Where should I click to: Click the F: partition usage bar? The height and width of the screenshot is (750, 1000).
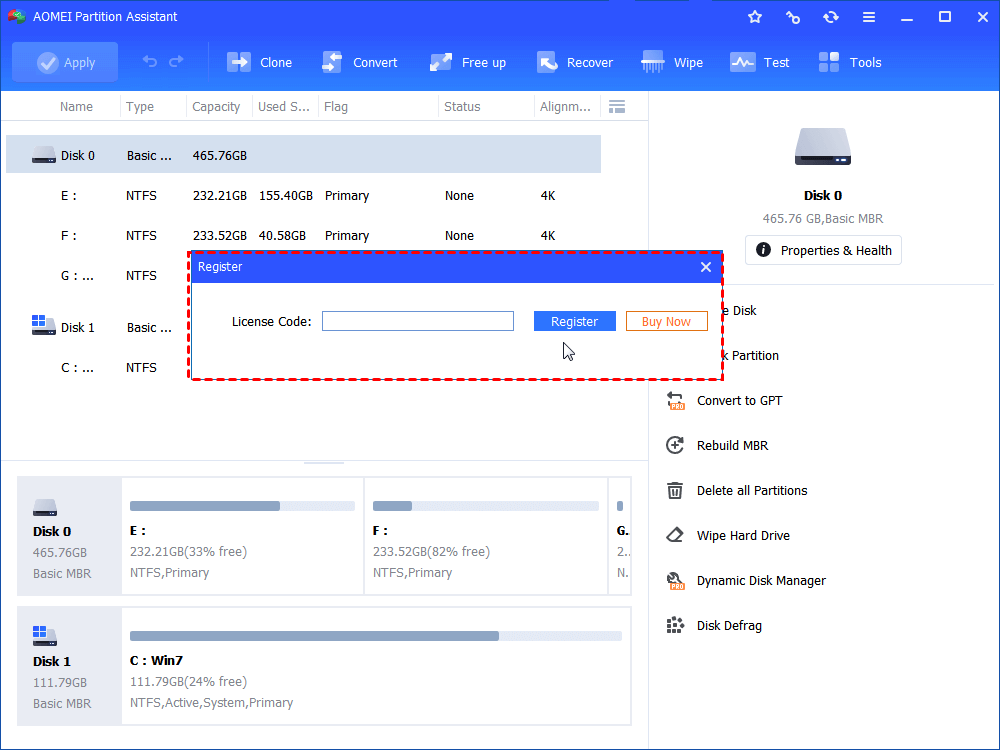pyautogui.click(x=486, y=506)
